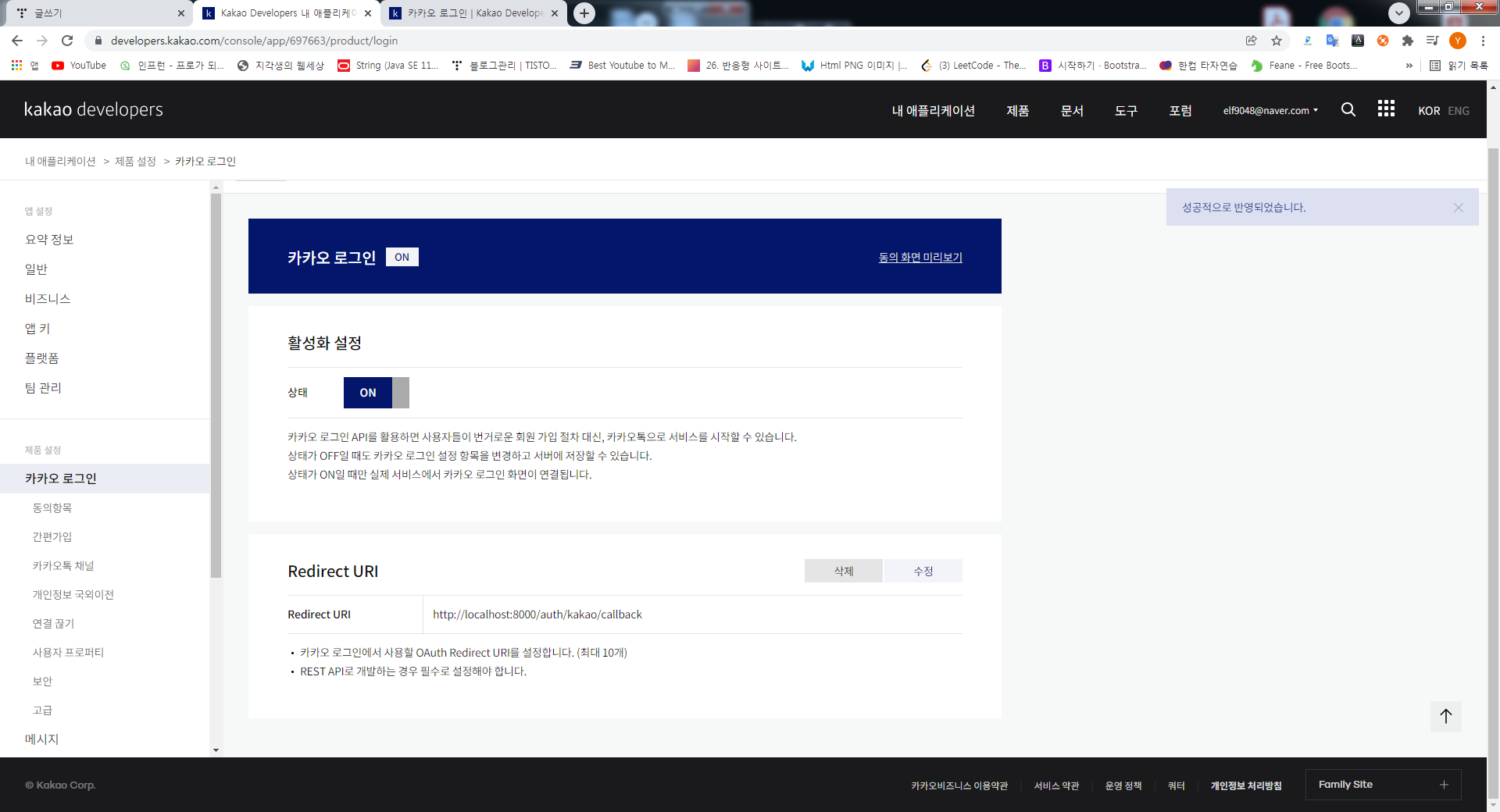Open the 제품 menu
Image resolution: width=1500 pixels, height=812 pixels.
click(1018, 111)
